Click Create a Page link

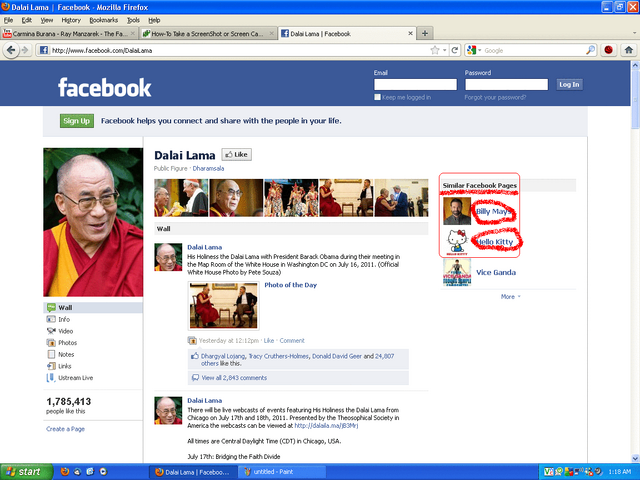65,429
